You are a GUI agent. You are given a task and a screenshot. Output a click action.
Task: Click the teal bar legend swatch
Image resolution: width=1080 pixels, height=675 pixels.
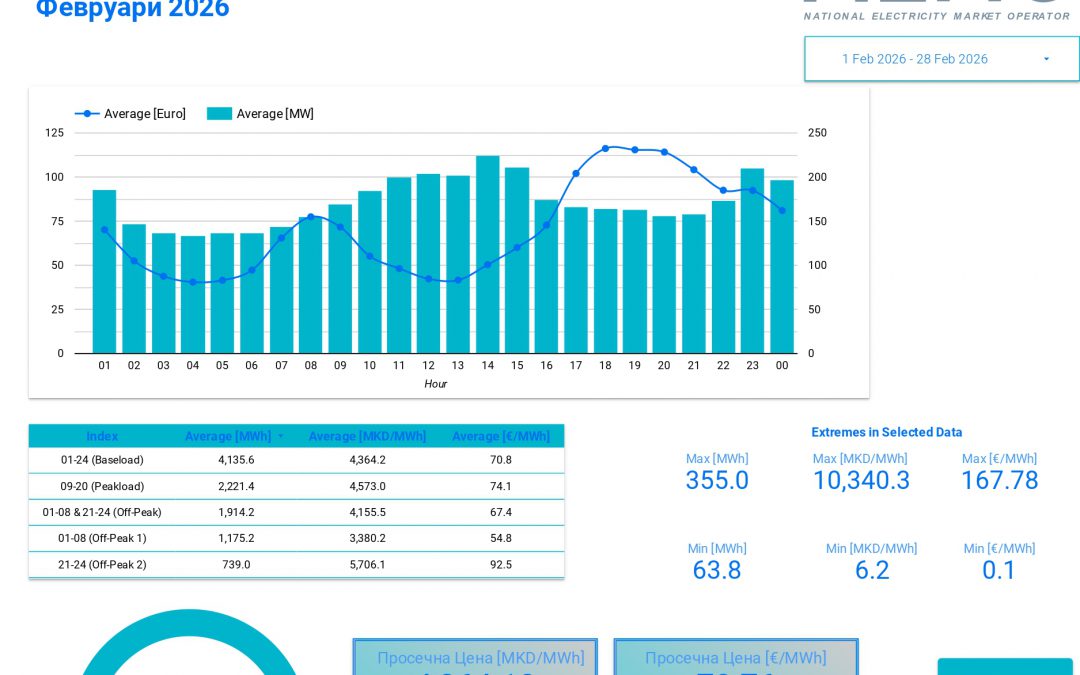(219, 113)
